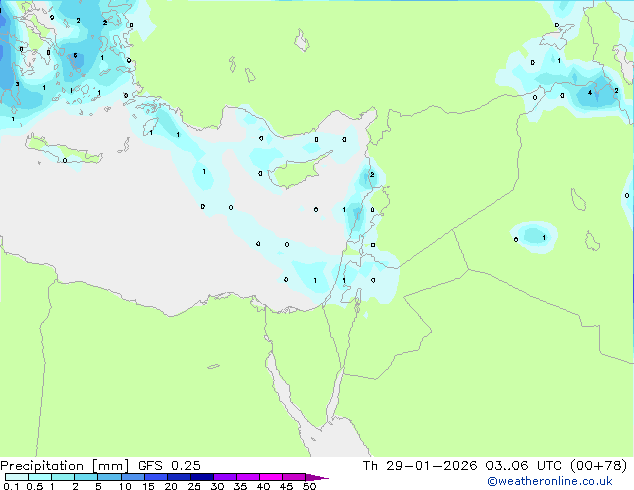Click the 1–2 mm legend color swatch
The width and height of the screenshot is (634, 490).
(x=63, y=477)
